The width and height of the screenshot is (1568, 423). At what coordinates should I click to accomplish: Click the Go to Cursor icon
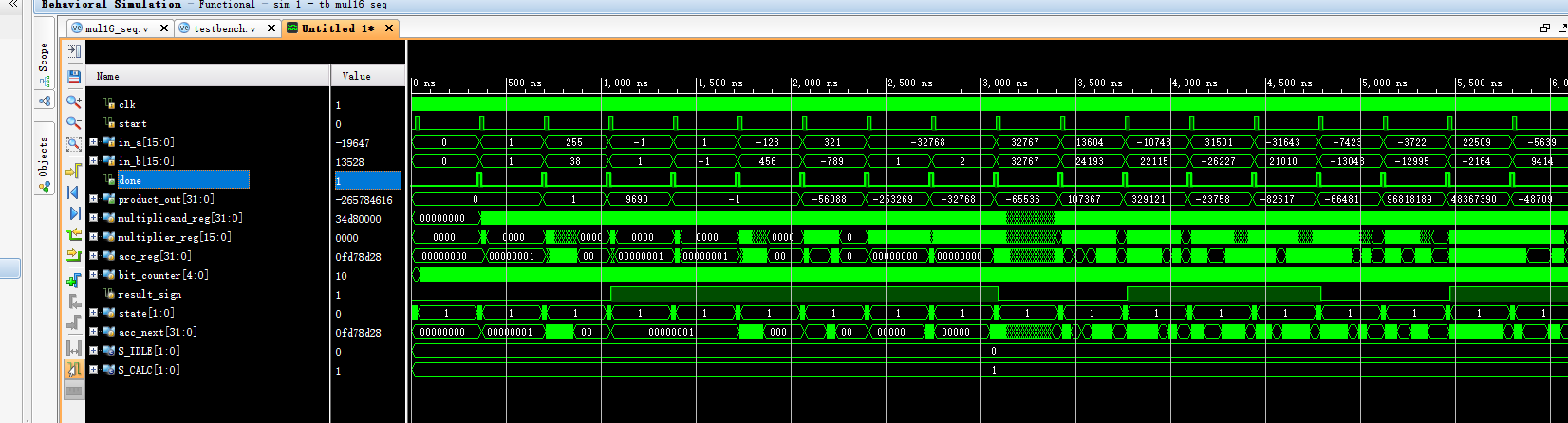point(74,172)
